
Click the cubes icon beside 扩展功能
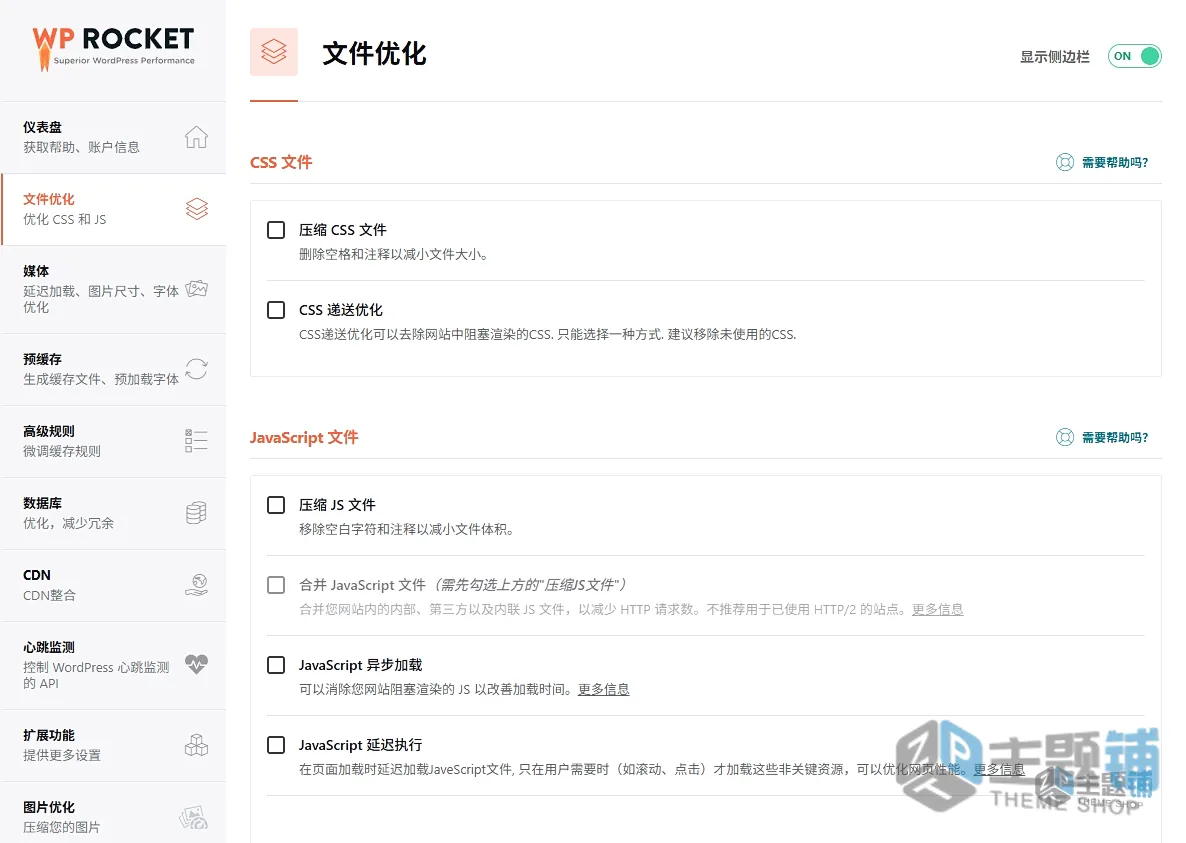click(x=197, y=745)
